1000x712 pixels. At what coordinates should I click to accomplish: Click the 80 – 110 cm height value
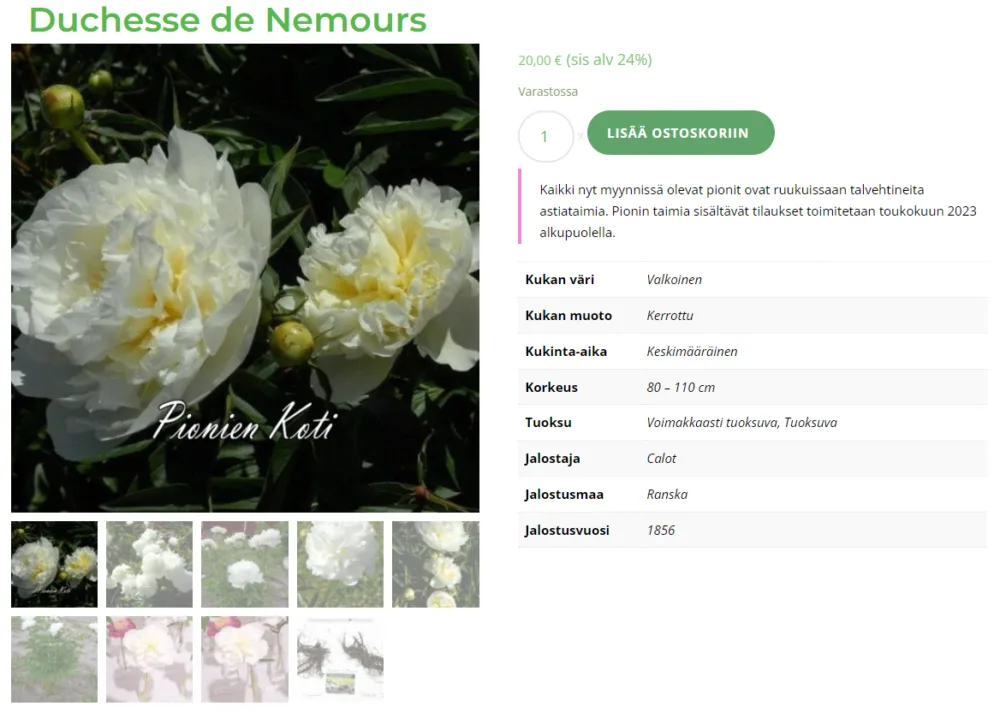coord(680,387)
